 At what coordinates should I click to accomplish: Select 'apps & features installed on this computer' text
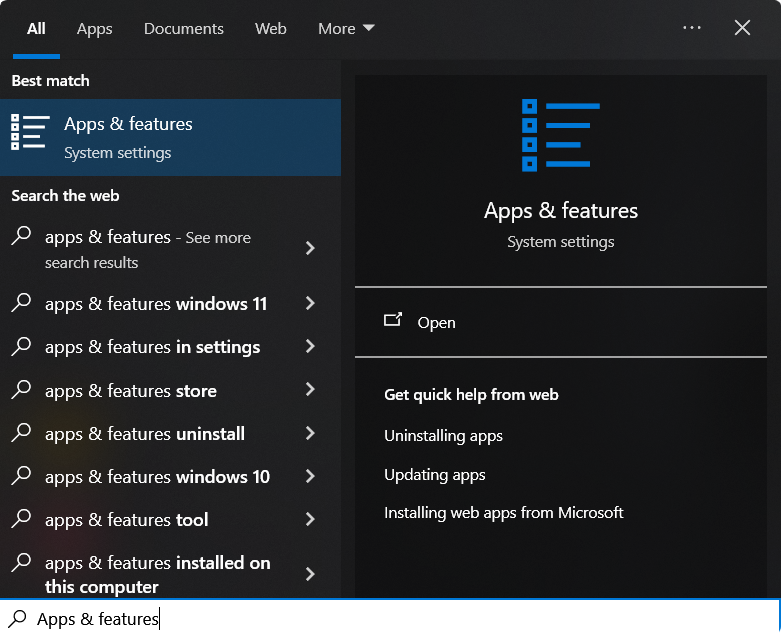click(x=157, y=575)
